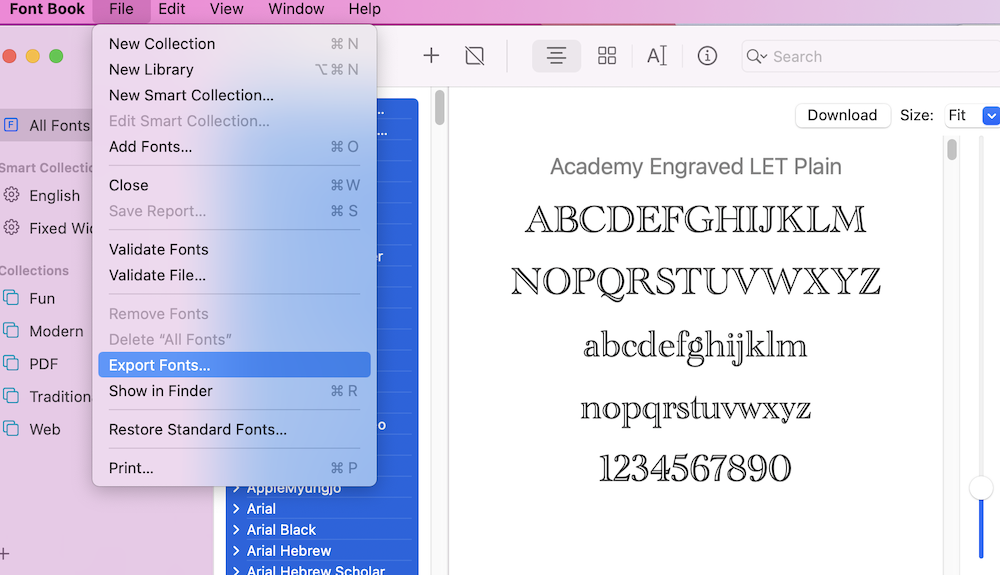This screenshot has height=575, width=1000.
Task: Expand the Arial Black font family
Action: (x=237, y=530)
